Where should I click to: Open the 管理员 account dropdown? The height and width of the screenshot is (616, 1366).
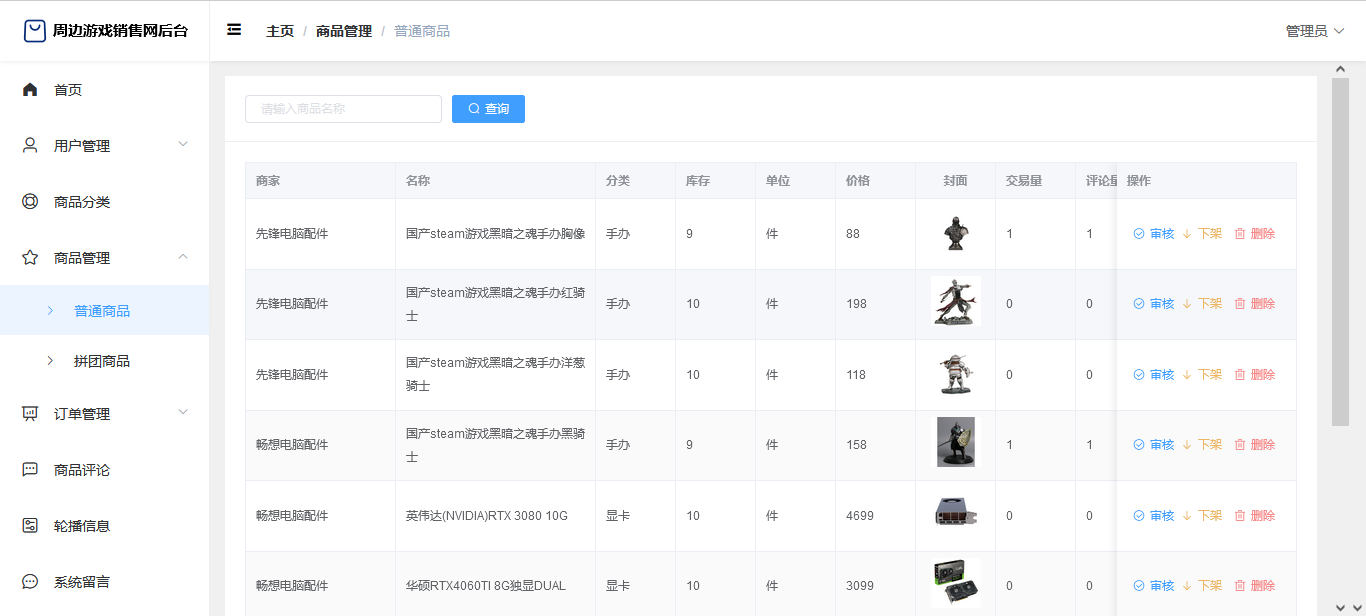tap(1314, 31)
